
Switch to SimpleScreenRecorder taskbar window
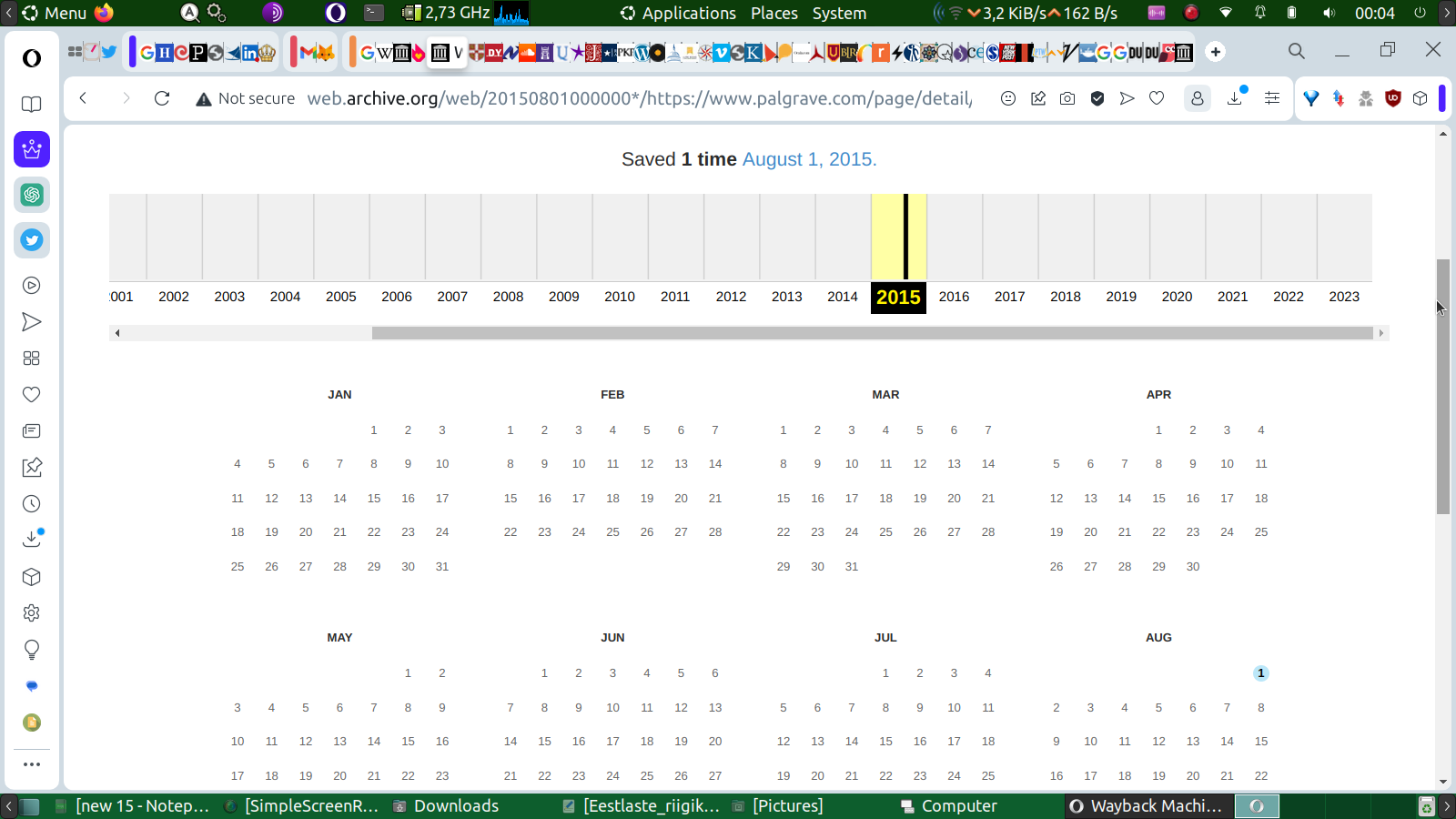coord(301,806)
